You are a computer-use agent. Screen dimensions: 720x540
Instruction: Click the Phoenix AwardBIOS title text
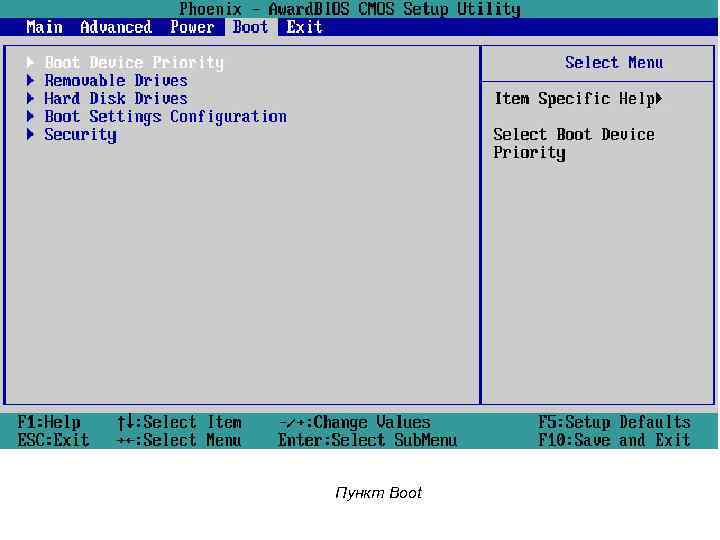tap(350, 9)
